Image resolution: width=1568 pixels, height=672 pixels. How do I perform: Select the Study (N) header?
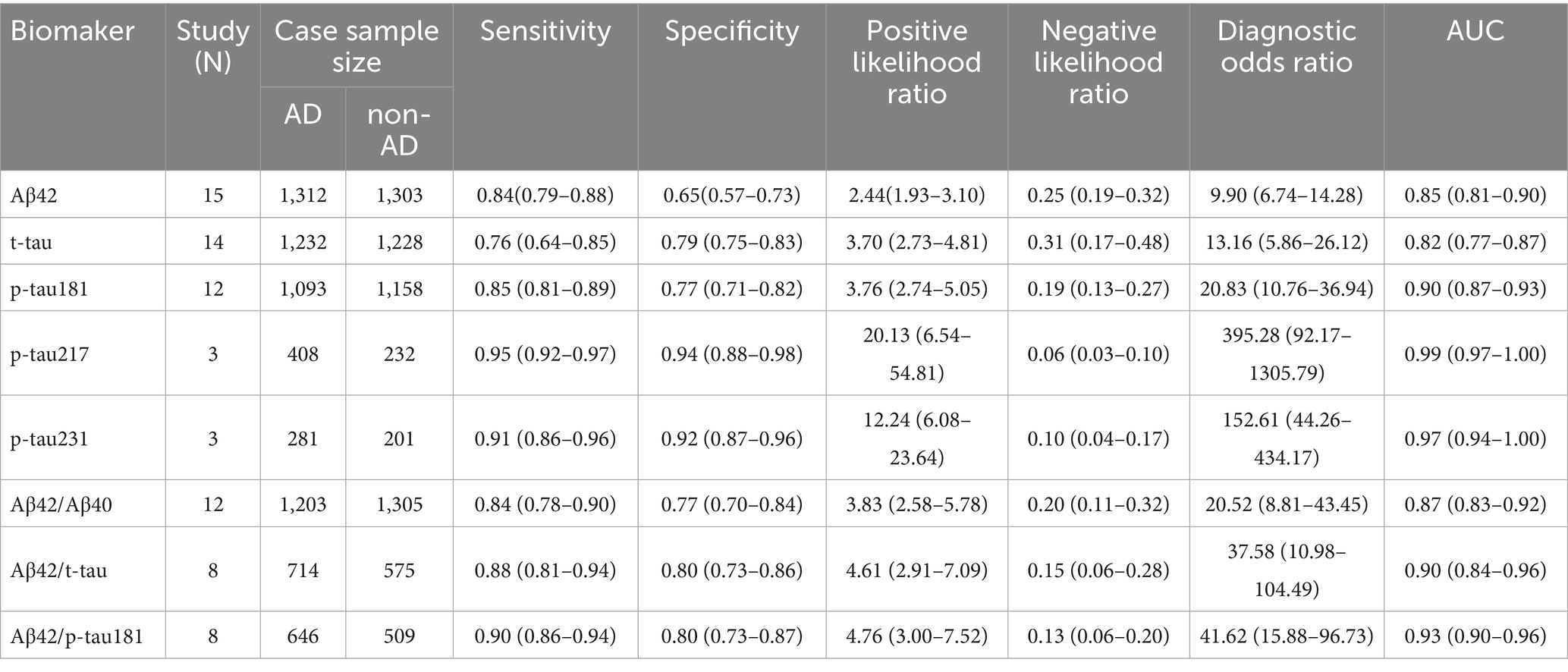tap(213, 46)
